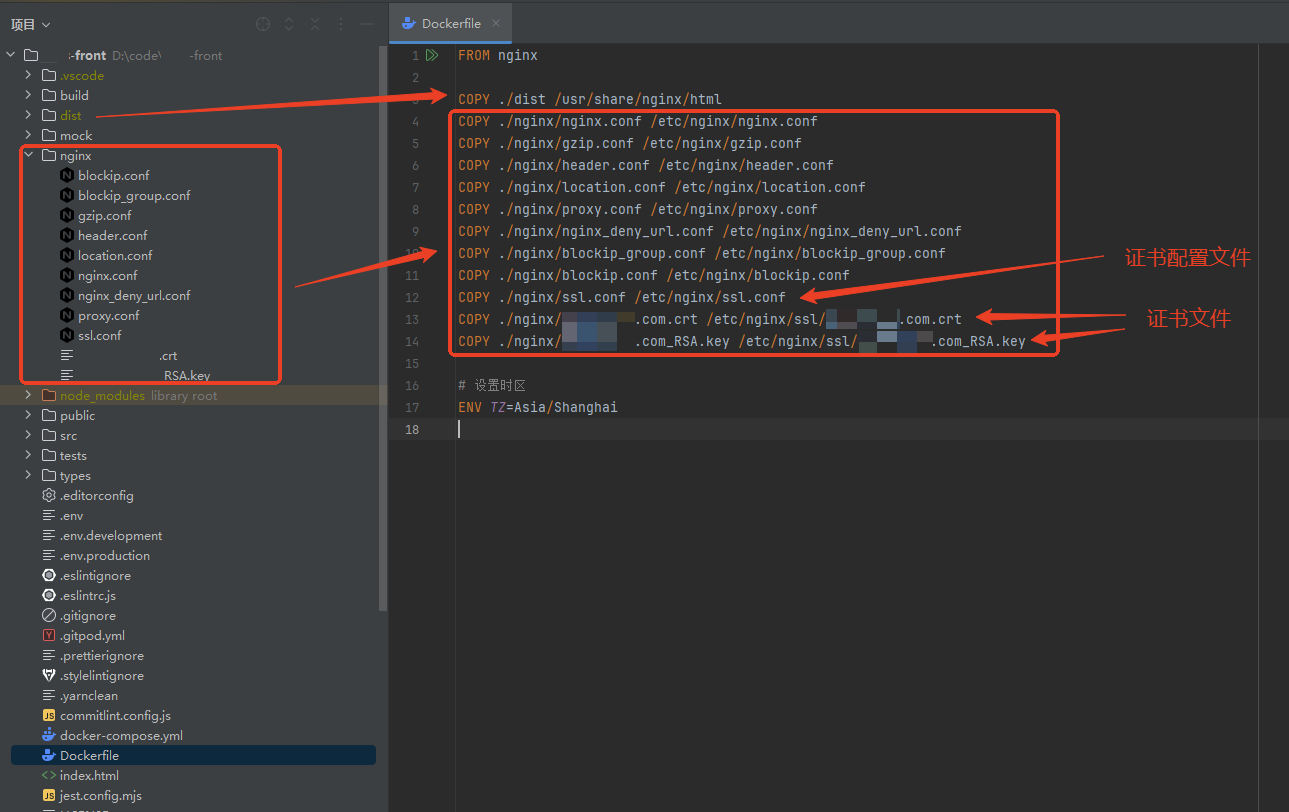
Task: Collapse the project root folder chevron
Action: 11,55
